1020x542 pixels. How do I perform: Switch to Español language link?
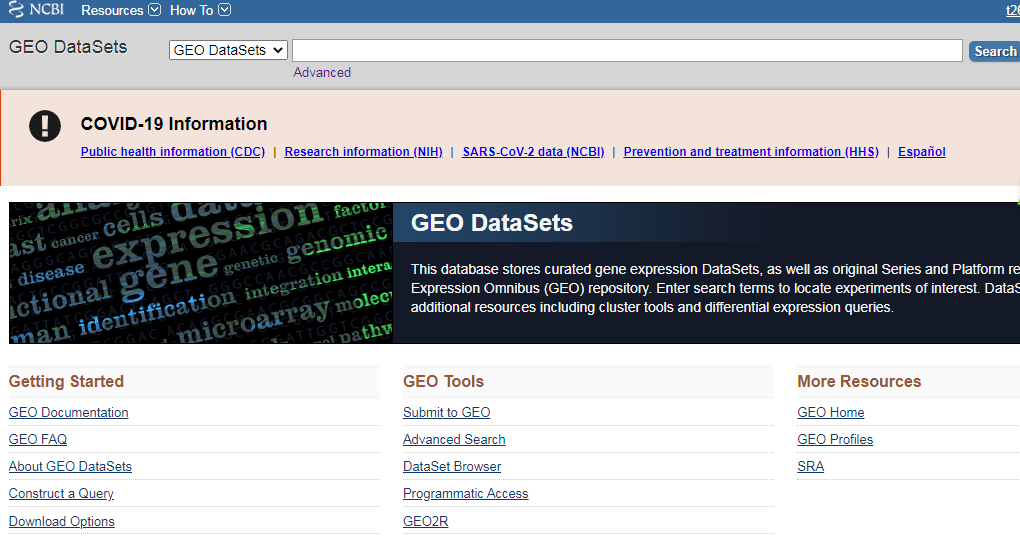[921, 152]
